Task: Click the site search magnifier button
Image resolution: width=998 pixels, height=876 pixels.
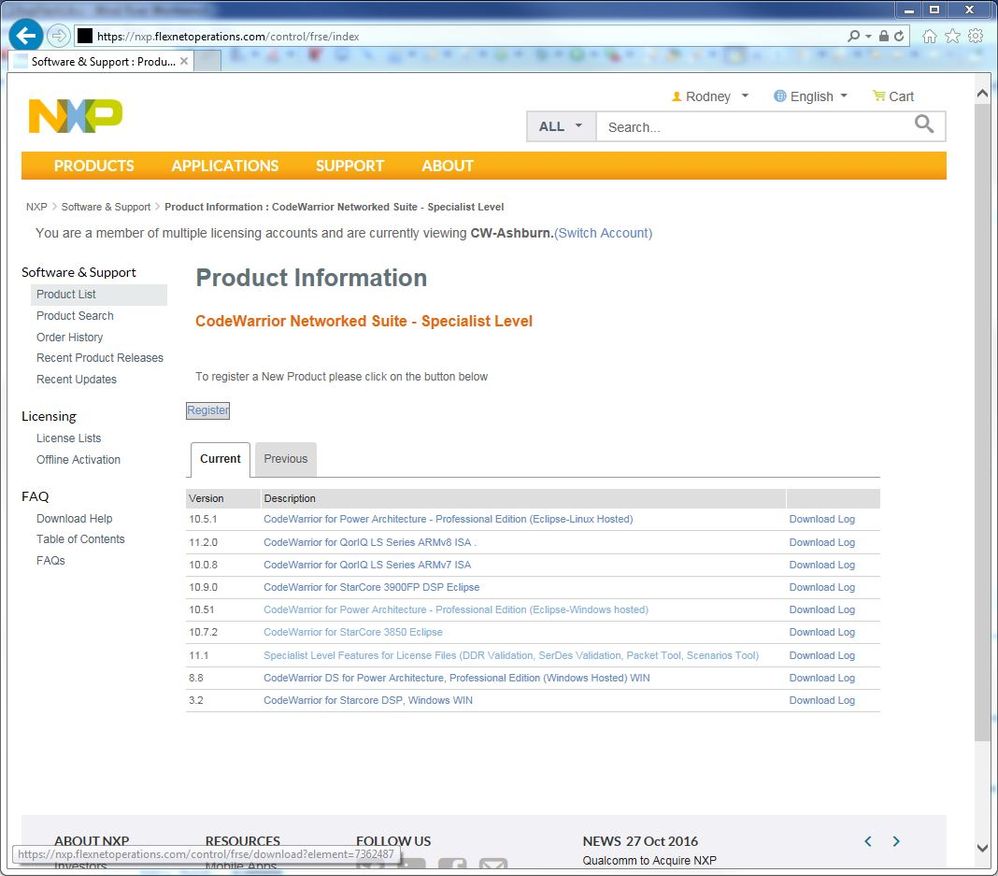Action: [924, 124]
